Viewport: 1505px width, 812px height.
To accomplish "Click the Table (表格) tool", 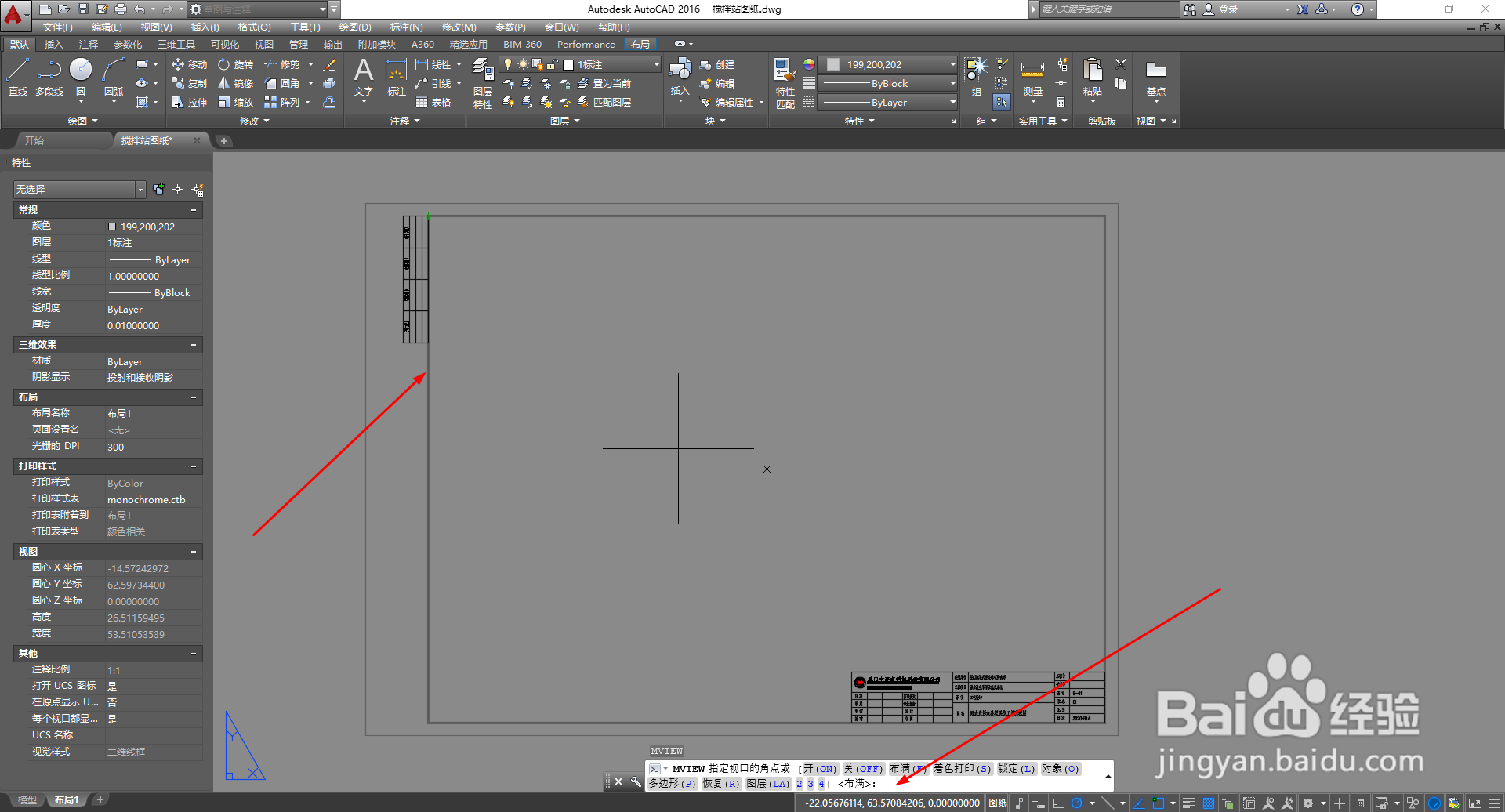I will pyautogui.click(x=433, y=102).
